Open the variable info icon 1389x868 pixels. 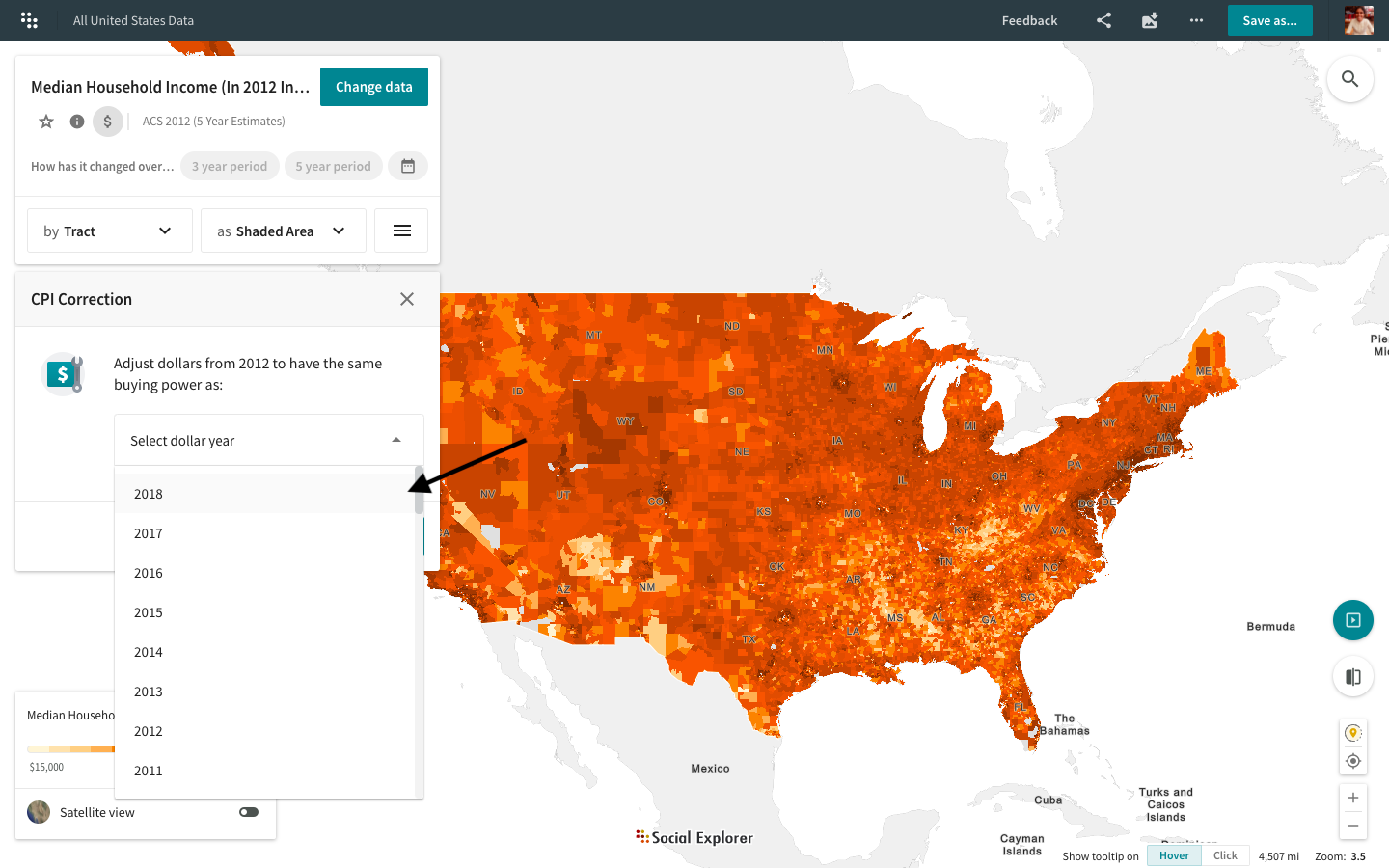point(77,122)
